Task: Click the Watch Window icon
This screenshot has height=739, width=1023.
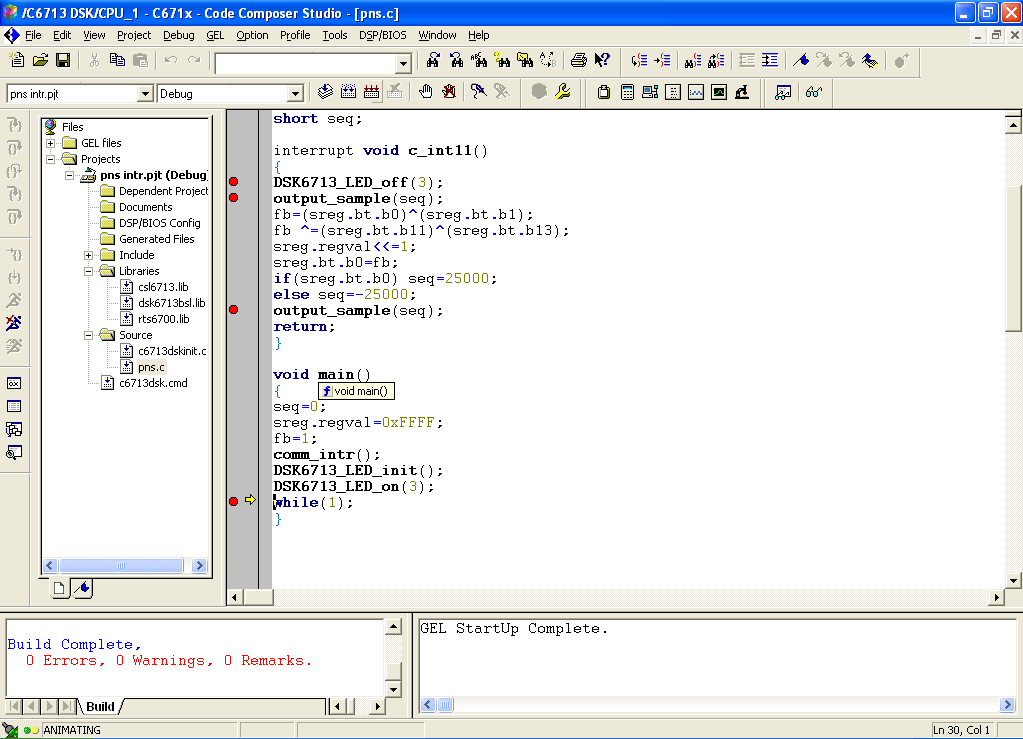Action: pyautogui.click(x=783, y=92)
